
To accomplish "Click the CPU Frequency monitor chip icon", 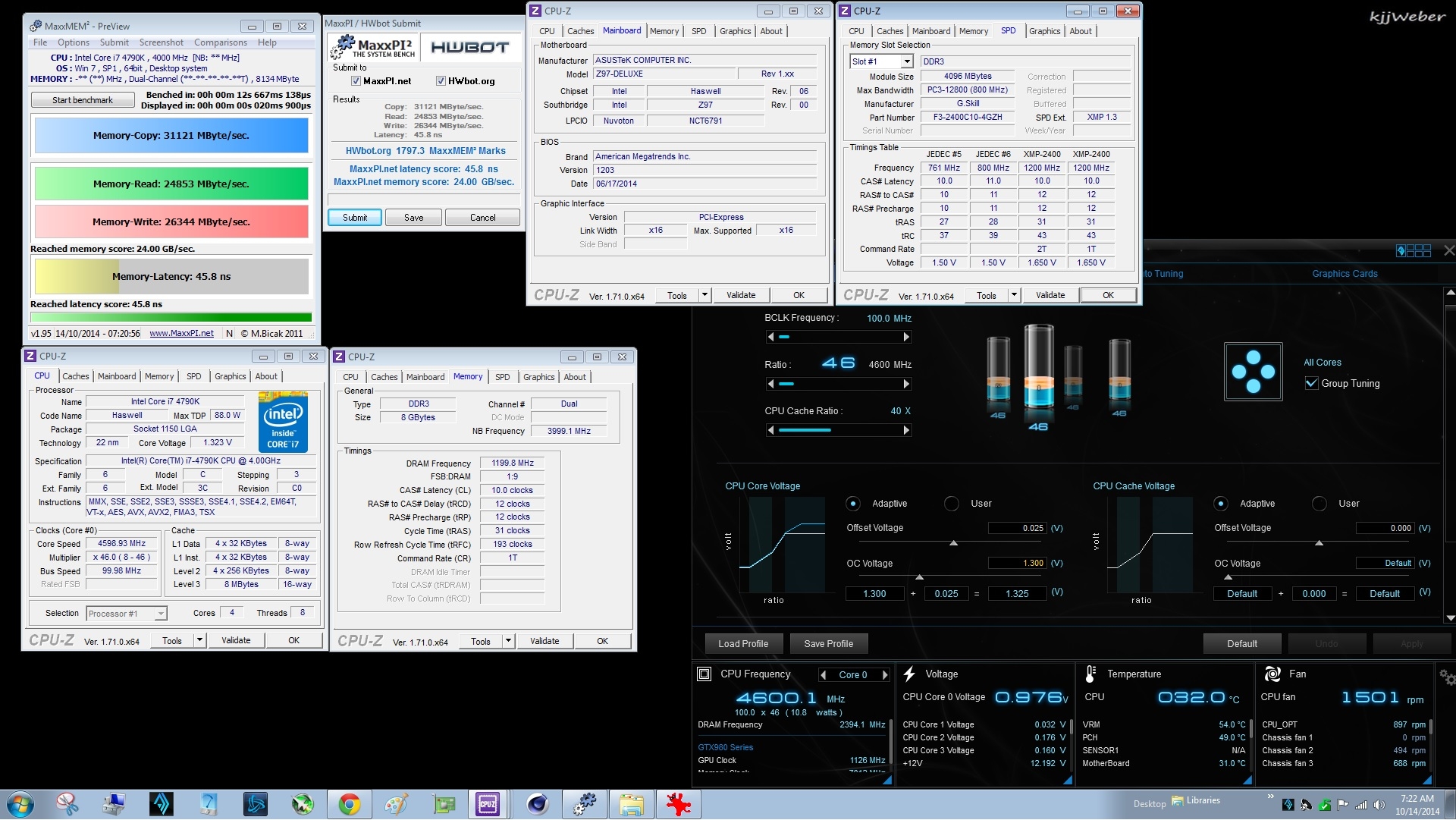I will pyautogui.click(x=704, y=674).
